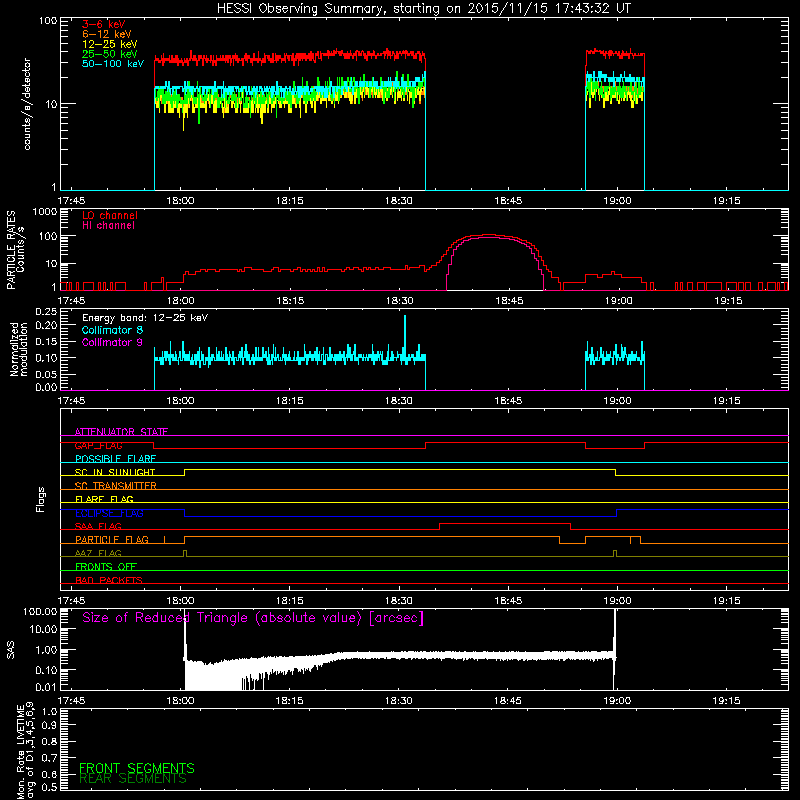Screen dimensions: 800x800
Task: Click the PARTICLE_FLAG label
Action: click(112, 540)
